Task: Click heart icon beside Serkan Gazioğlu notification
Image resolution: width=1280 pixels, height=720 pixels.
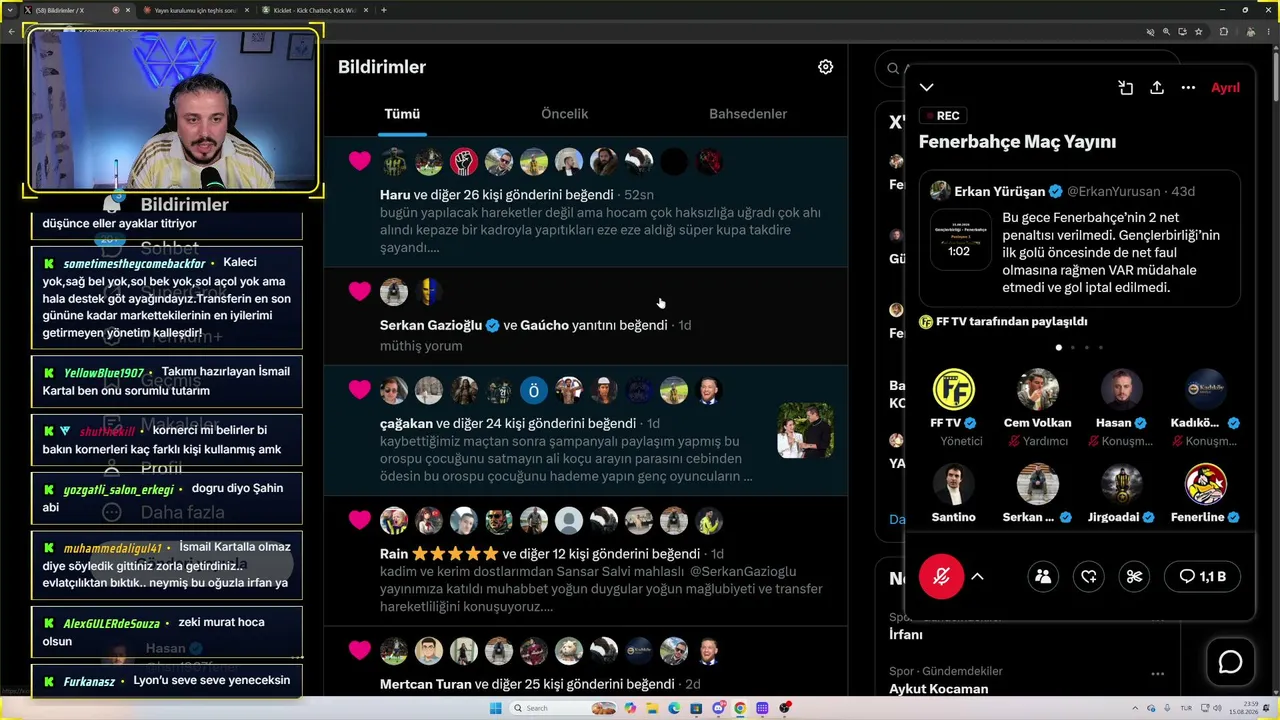Action: click(360, 291)
